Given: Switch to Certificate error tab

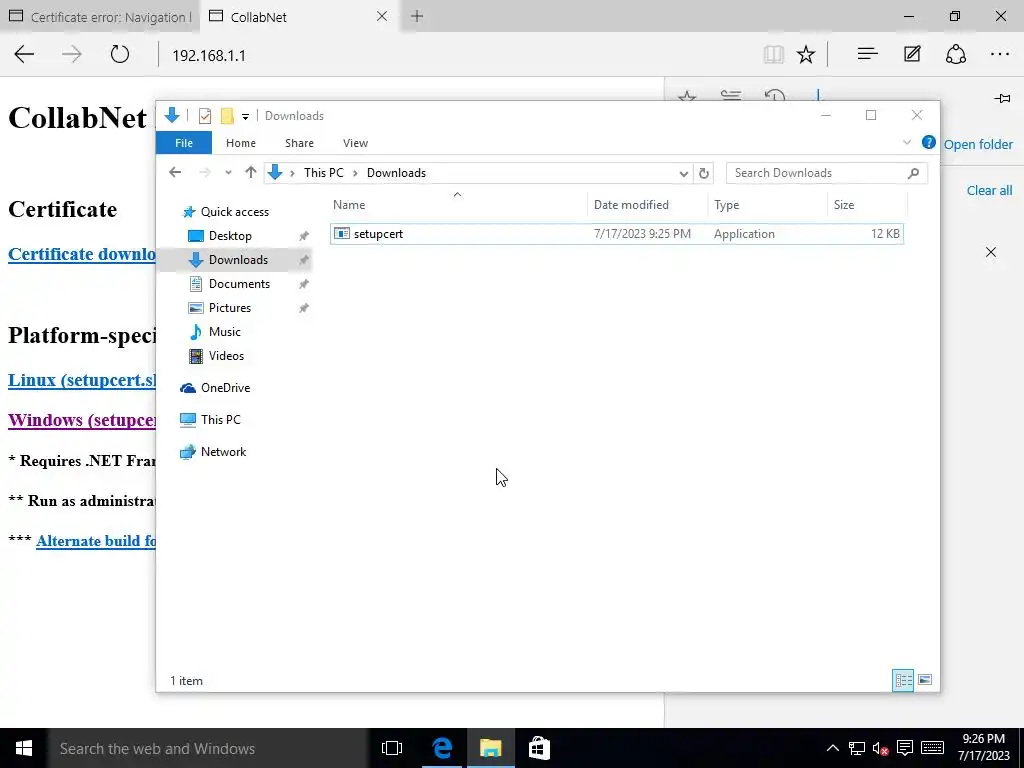Looking at the screenshot, I should coord(101,17).
